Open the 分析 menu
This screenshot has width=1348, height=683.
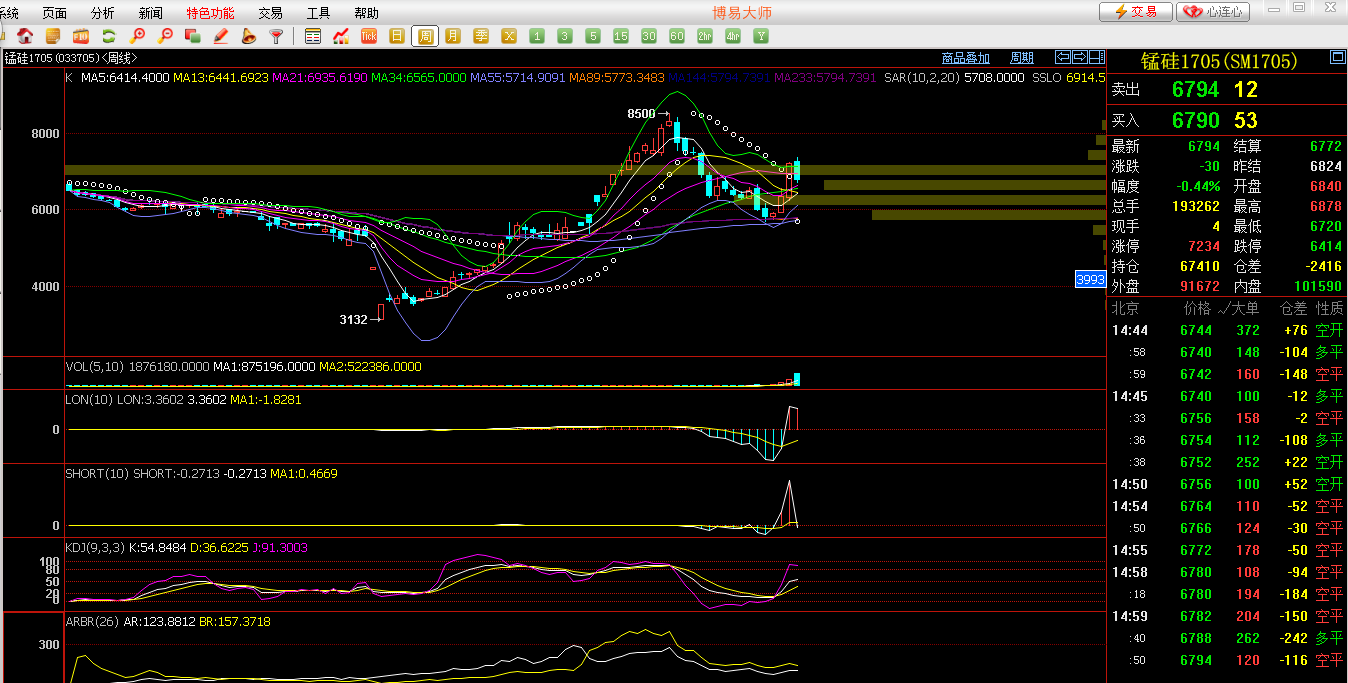(102, 13)
